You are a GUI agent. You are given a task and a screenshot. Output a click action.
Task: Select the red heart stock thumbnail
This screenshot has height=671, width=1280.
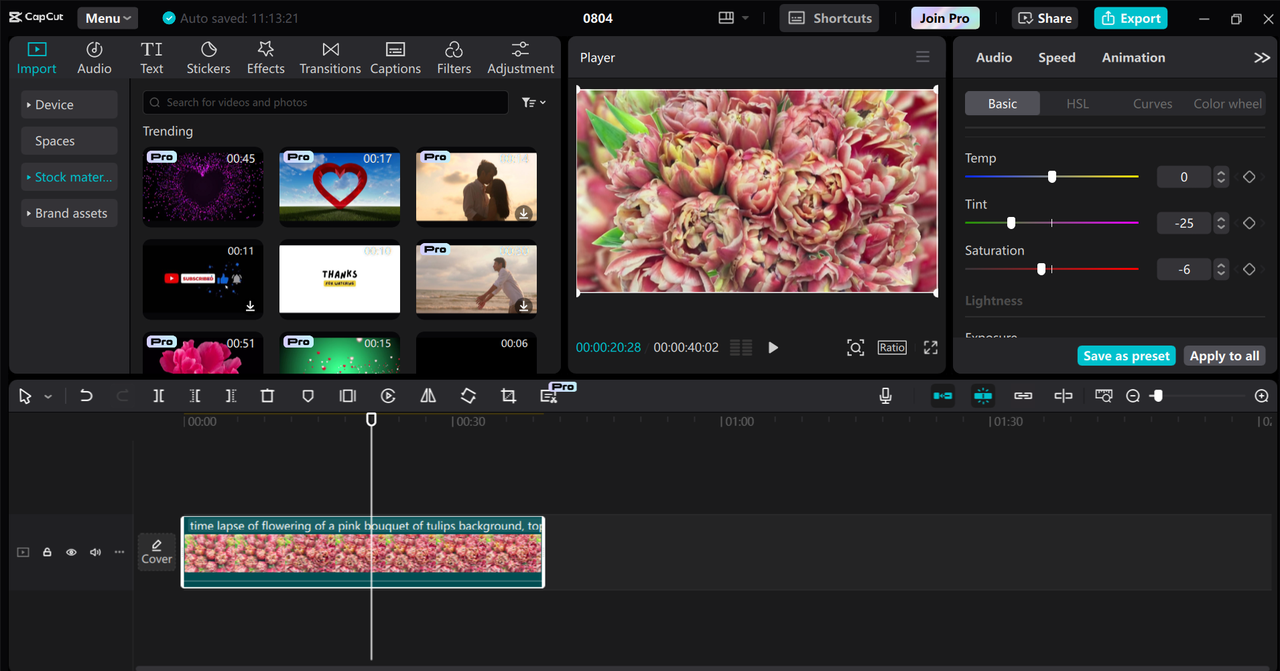(x=339, y=186)
